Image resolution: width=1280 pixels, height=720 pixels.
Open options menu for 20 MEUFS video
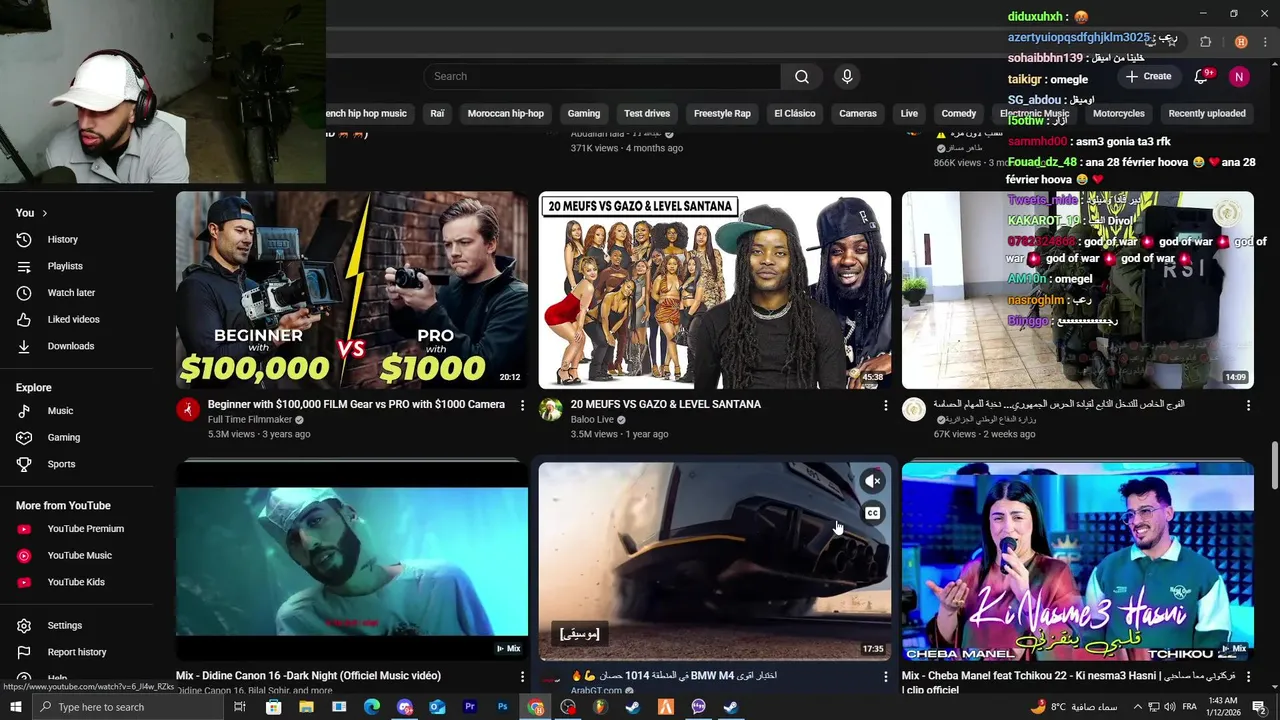point(885,405)
